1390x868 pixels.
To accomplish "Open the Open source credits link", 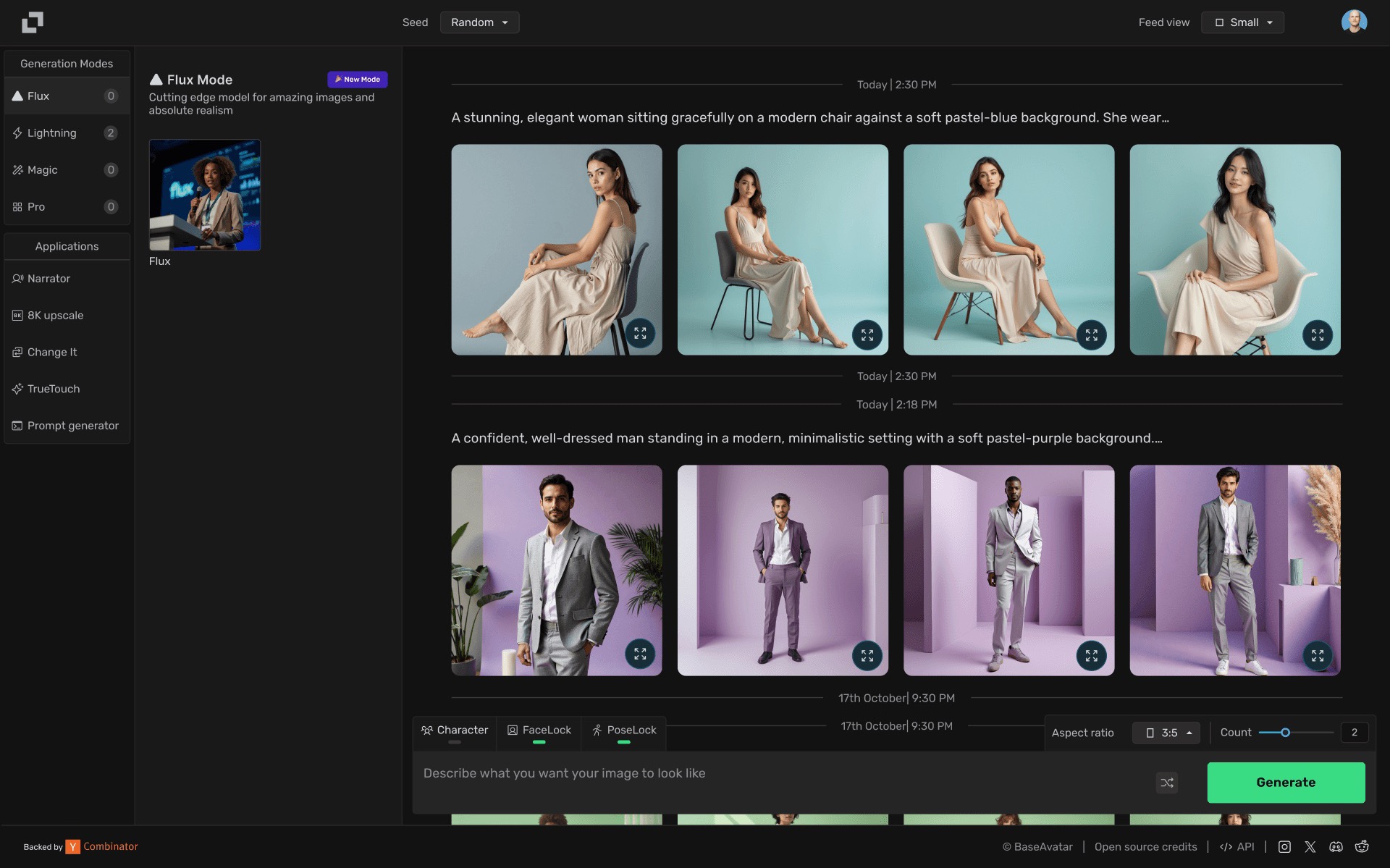I will click(1145, 846).
